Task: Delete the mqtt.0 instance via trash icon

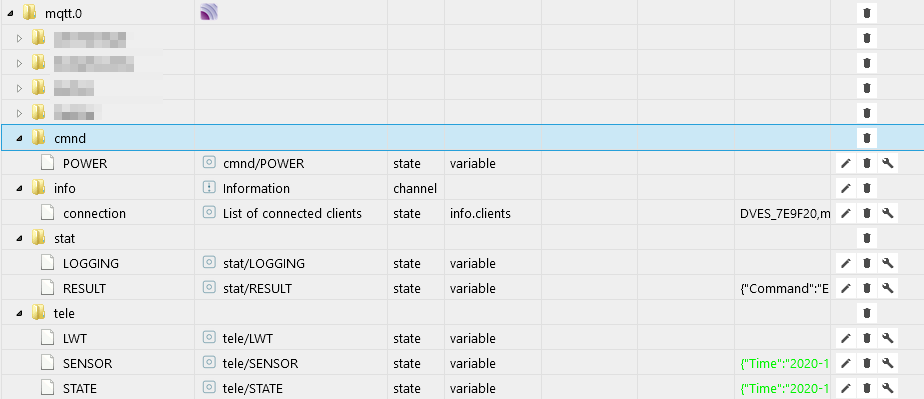Action: (866, 12)
